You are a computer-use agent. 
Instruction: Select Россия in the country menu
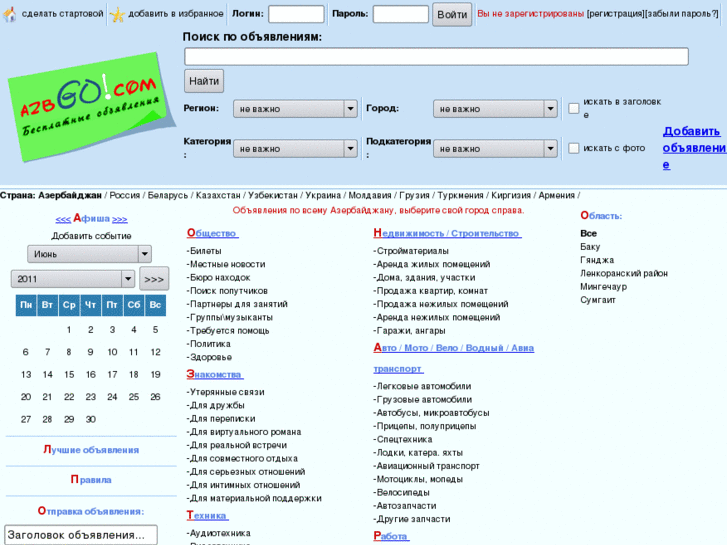(124, 196)
